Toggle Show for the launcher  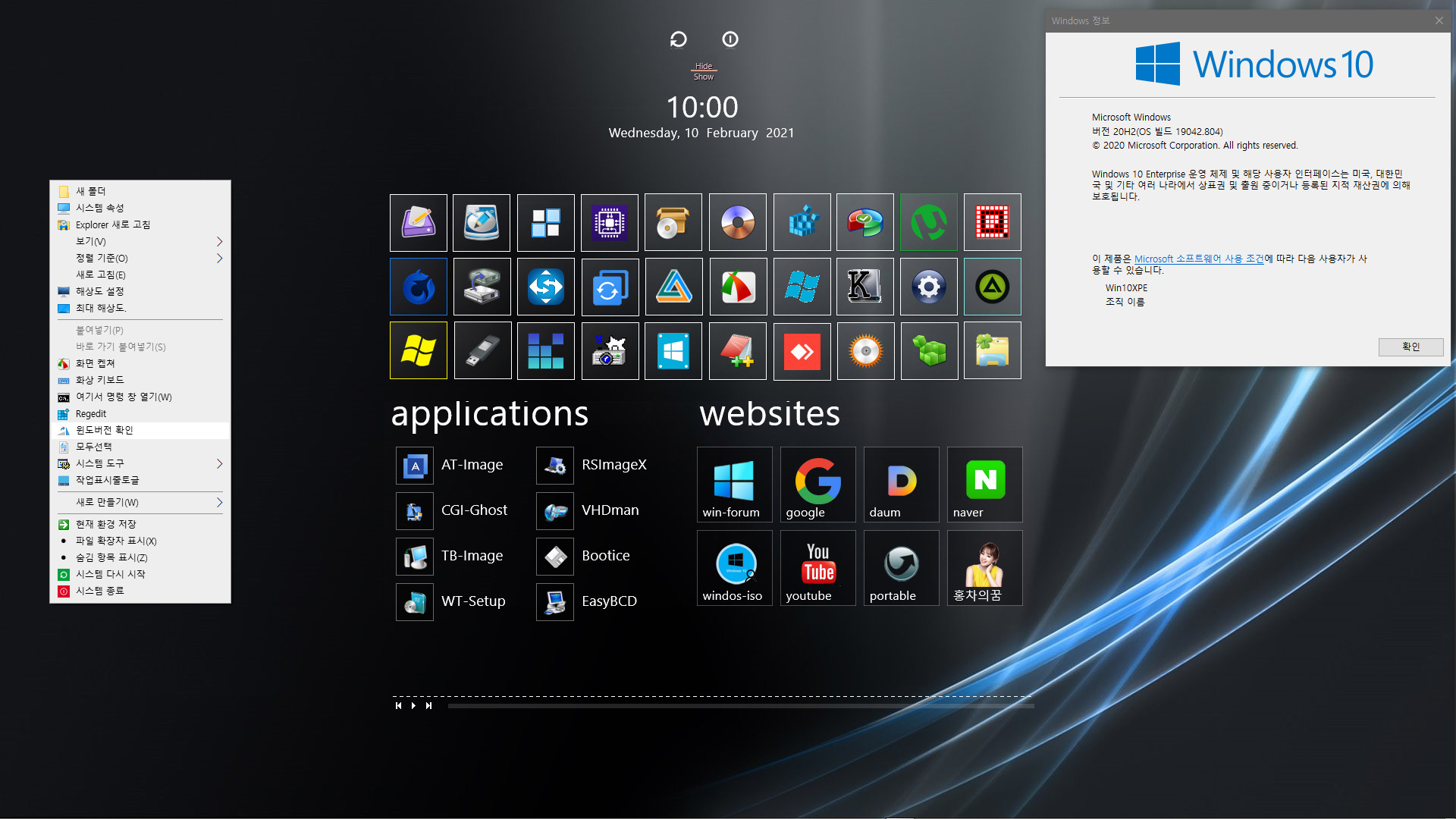coord(704,77)
